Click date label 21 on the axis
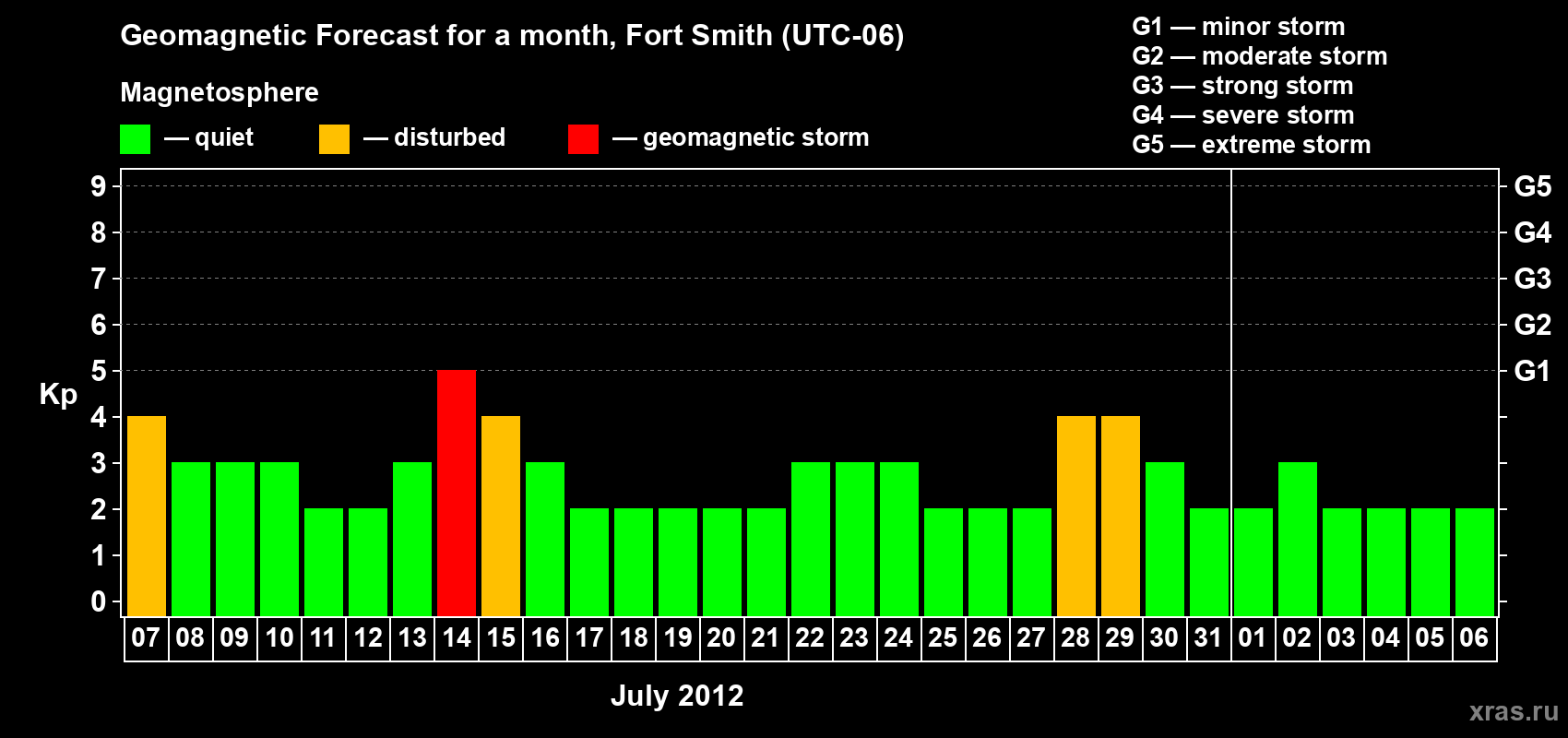The width and height of the screenshot is (1568, 738). [766, 637]
